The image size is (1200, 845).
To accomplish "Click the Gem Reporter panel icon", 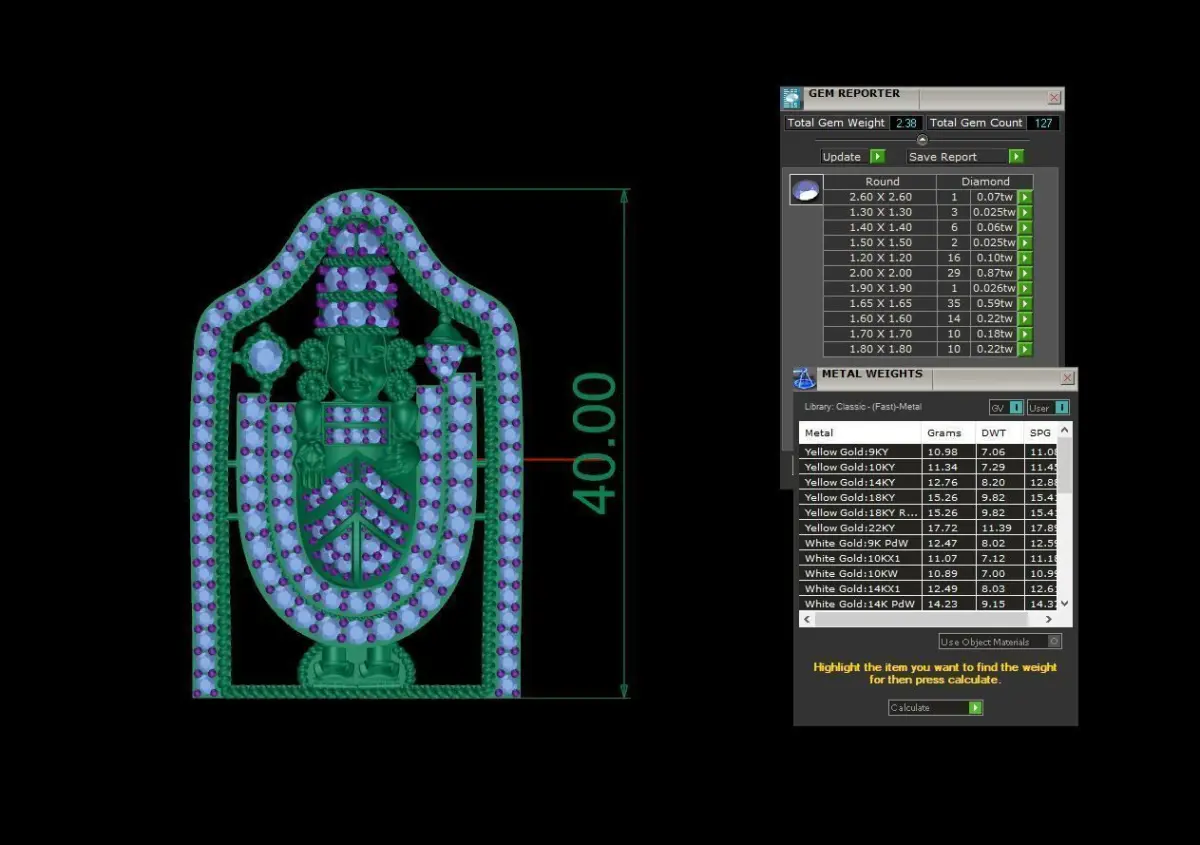I will (792, 98).
